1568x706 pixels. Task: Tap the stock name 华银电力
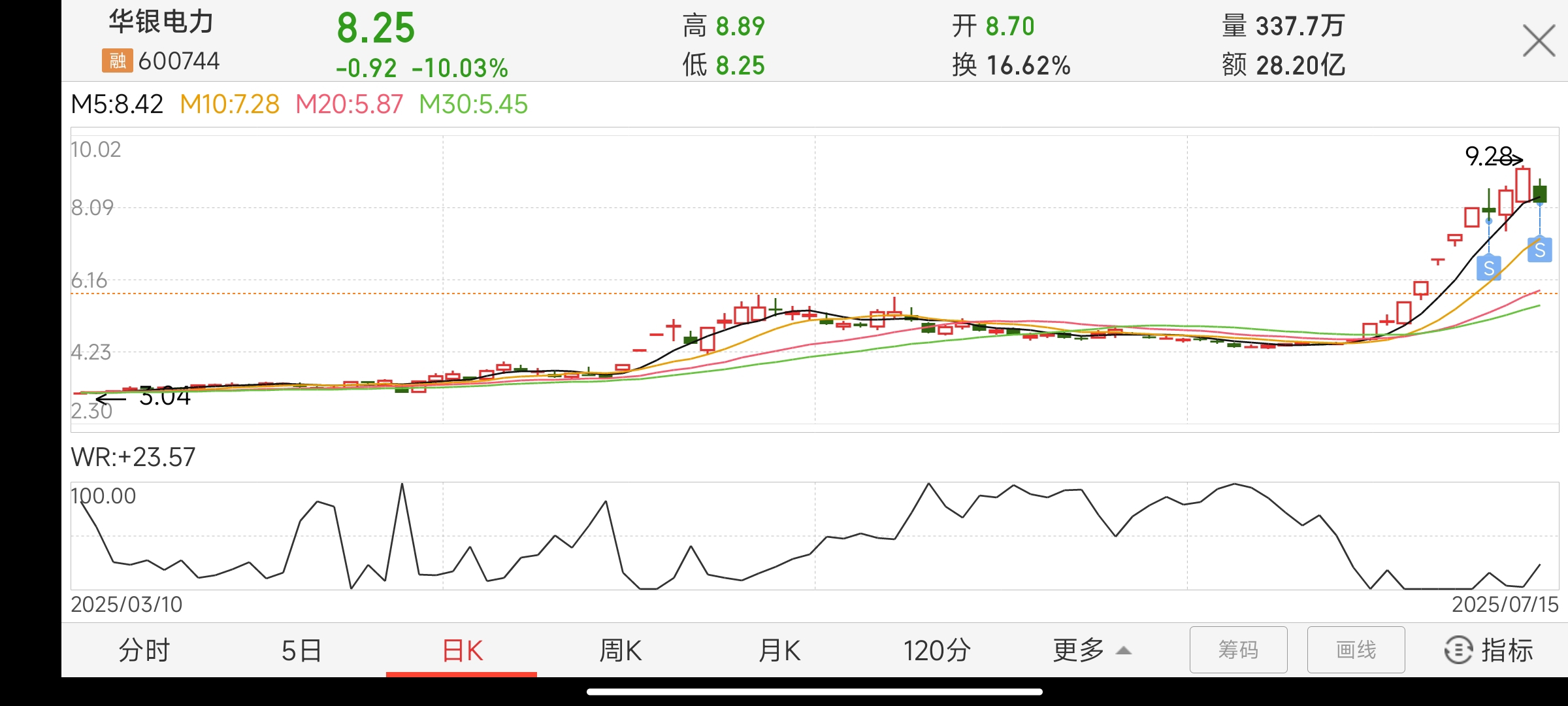[x=161, y=22]
